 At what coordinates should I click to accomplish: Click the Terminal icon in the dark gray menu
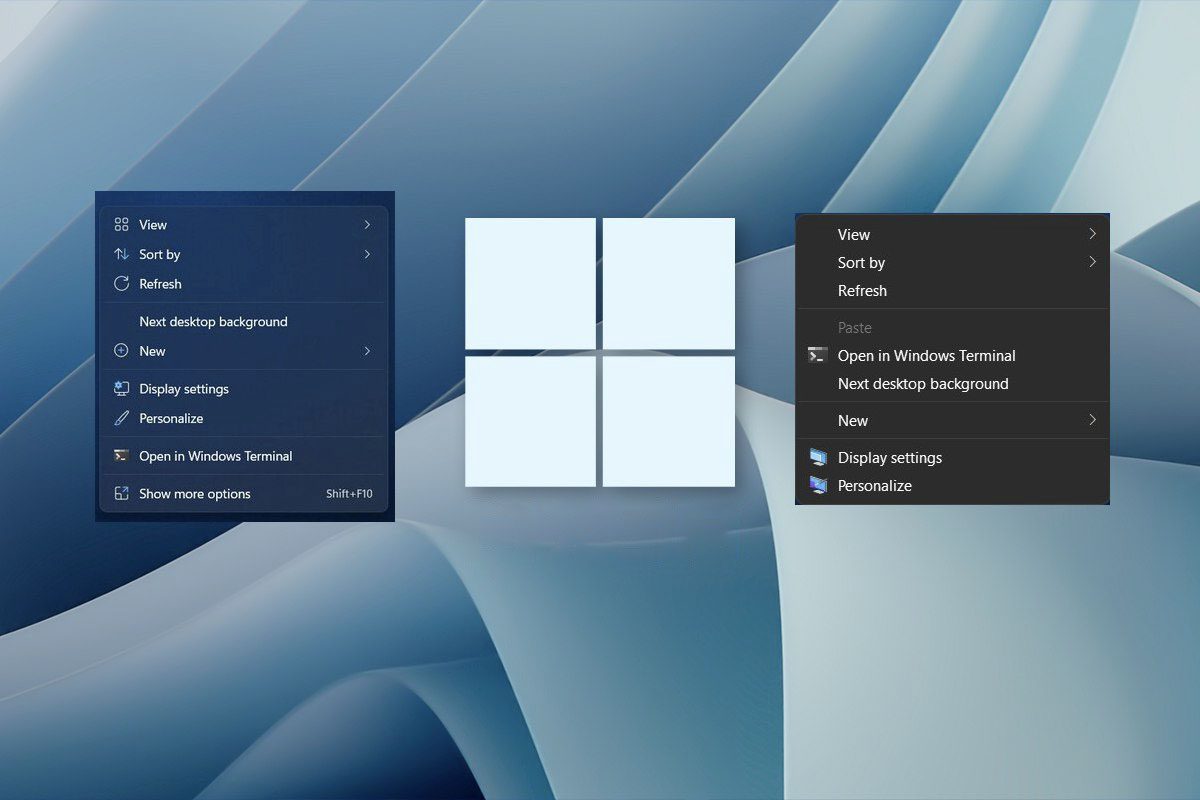point(818,355)
